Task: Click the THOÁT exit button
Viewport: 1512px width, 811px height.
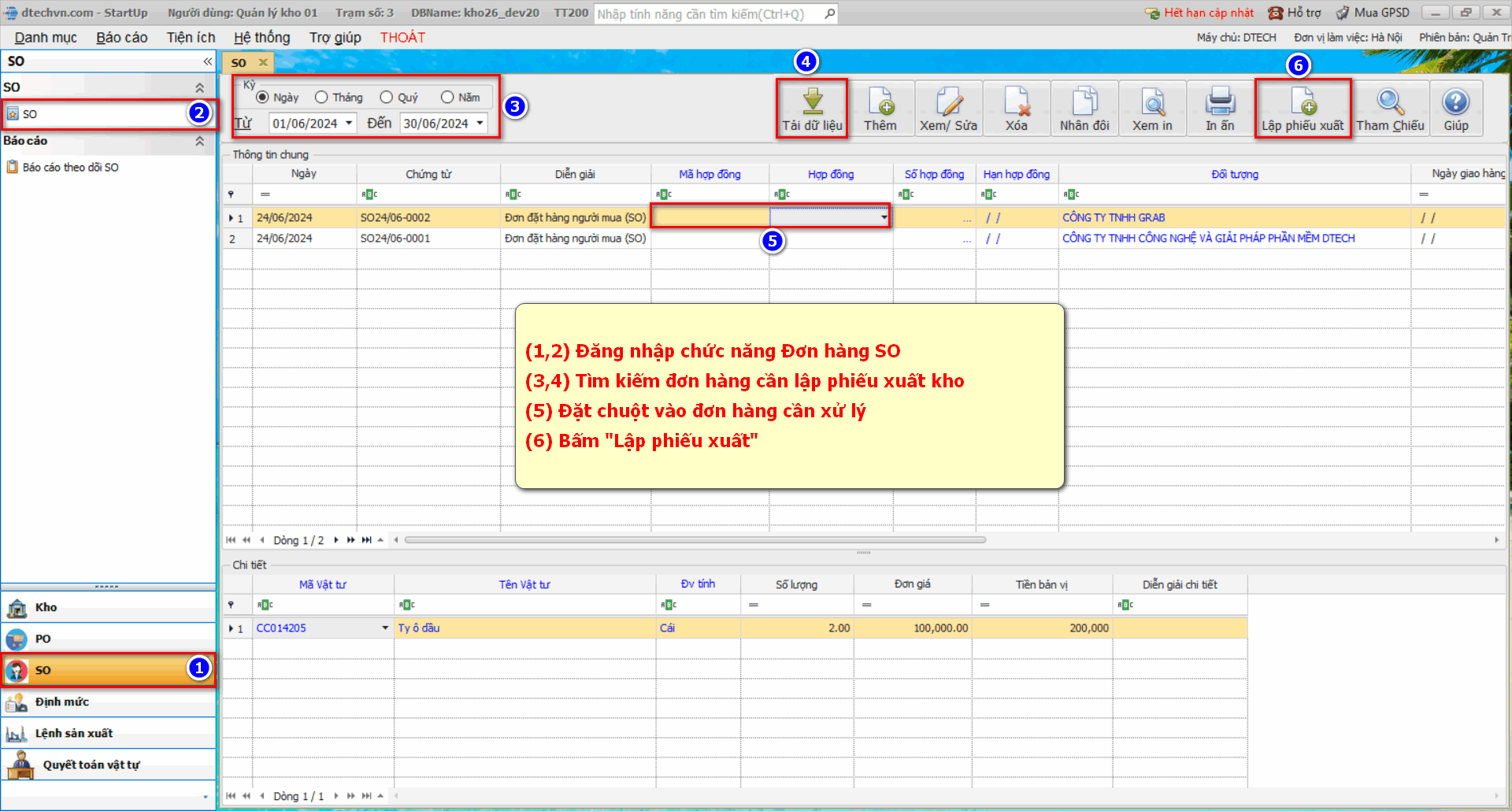Action: click(x=402, y=38)
